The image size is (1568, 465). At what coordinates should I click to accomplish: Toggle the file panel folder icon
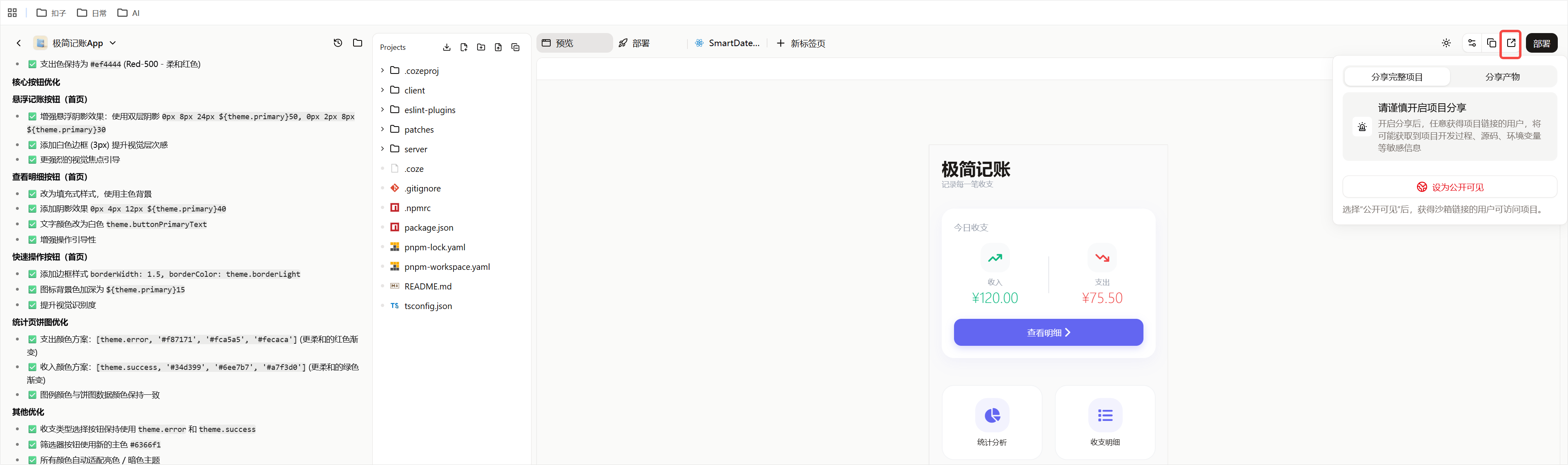point(358,42)
